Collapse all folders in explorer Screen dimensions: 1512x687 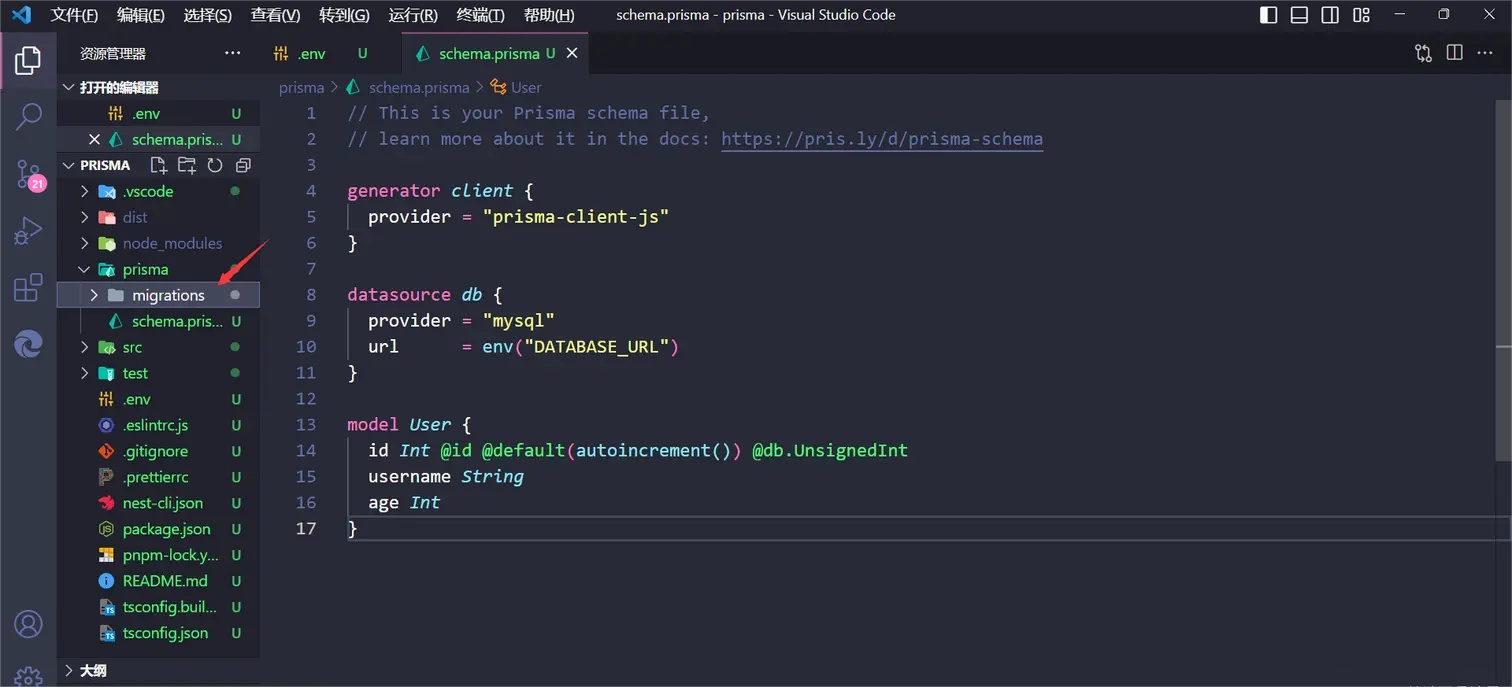pyautogui.click(x=242, y=165)
